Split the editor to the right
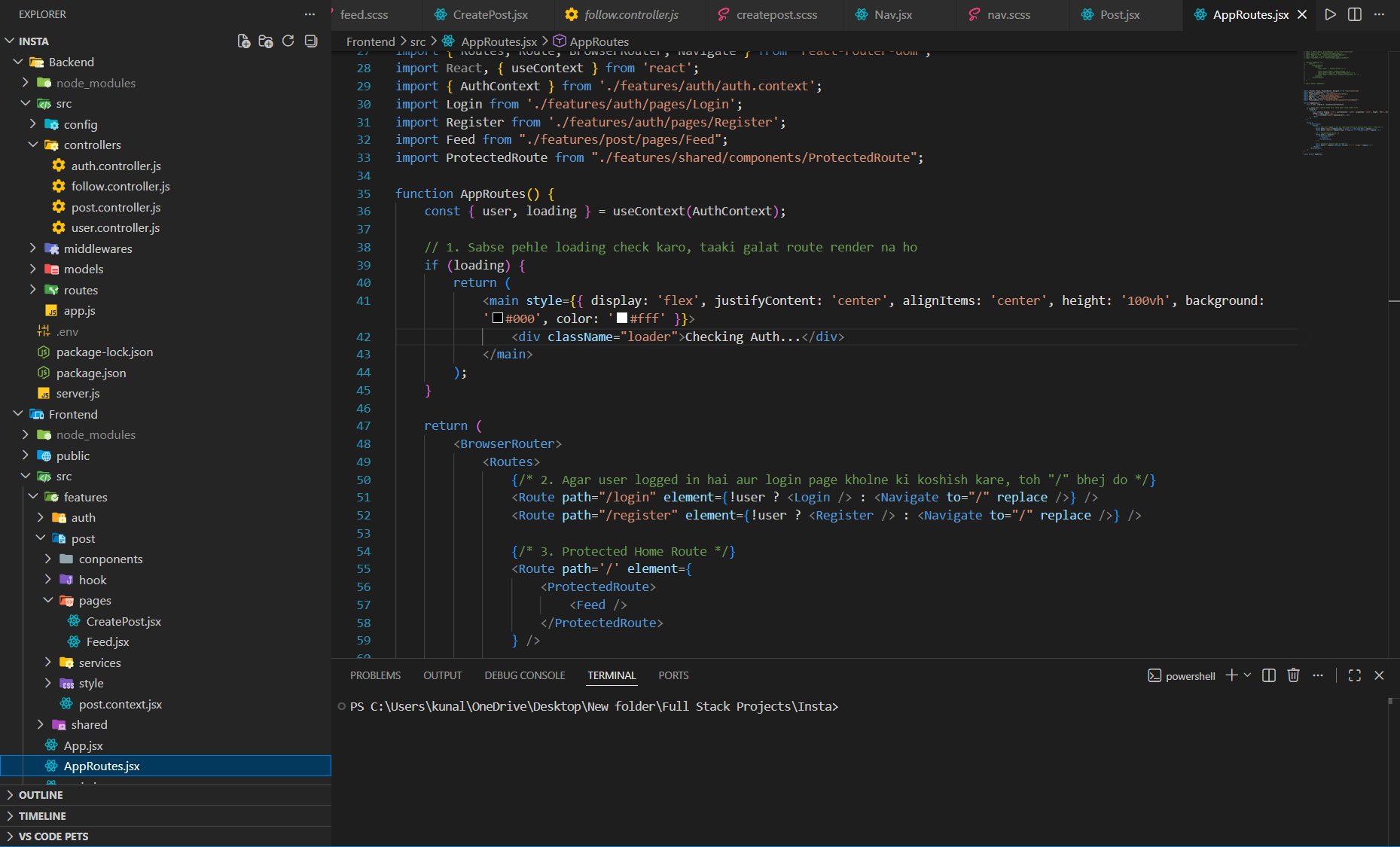The image size is (1400, 847). (x=1354, y=14)
